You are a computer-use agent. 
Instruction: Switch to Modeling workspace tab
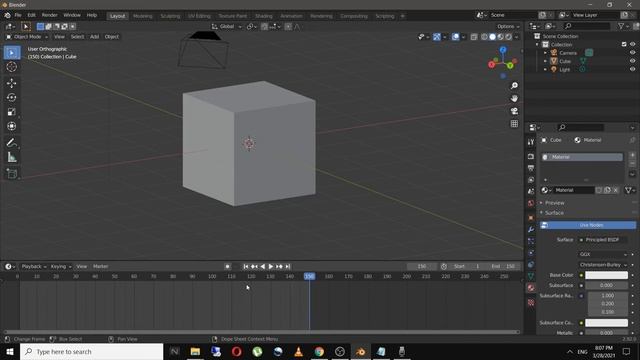coord(142,16)
